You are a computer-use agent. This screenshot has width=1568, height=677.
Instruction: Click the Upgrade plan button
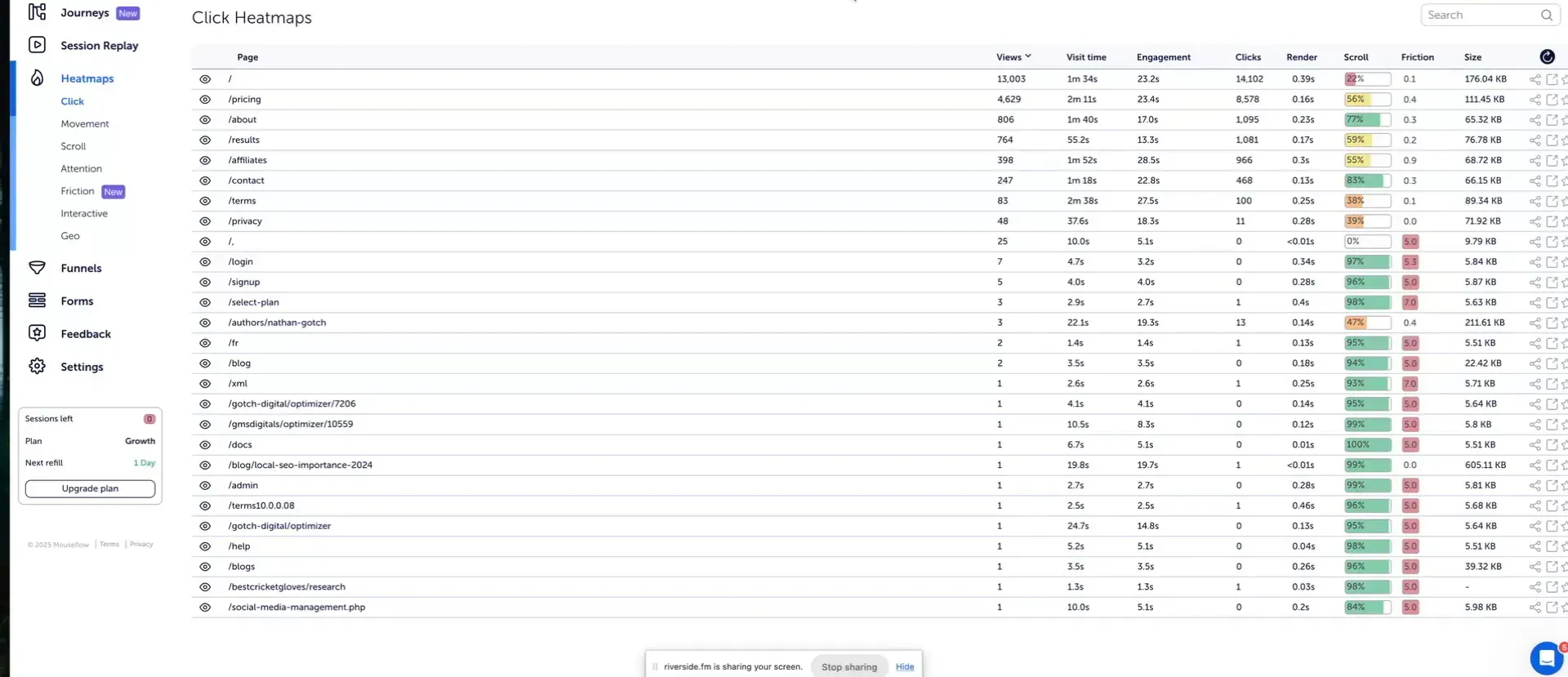click(x=90, y=488)
